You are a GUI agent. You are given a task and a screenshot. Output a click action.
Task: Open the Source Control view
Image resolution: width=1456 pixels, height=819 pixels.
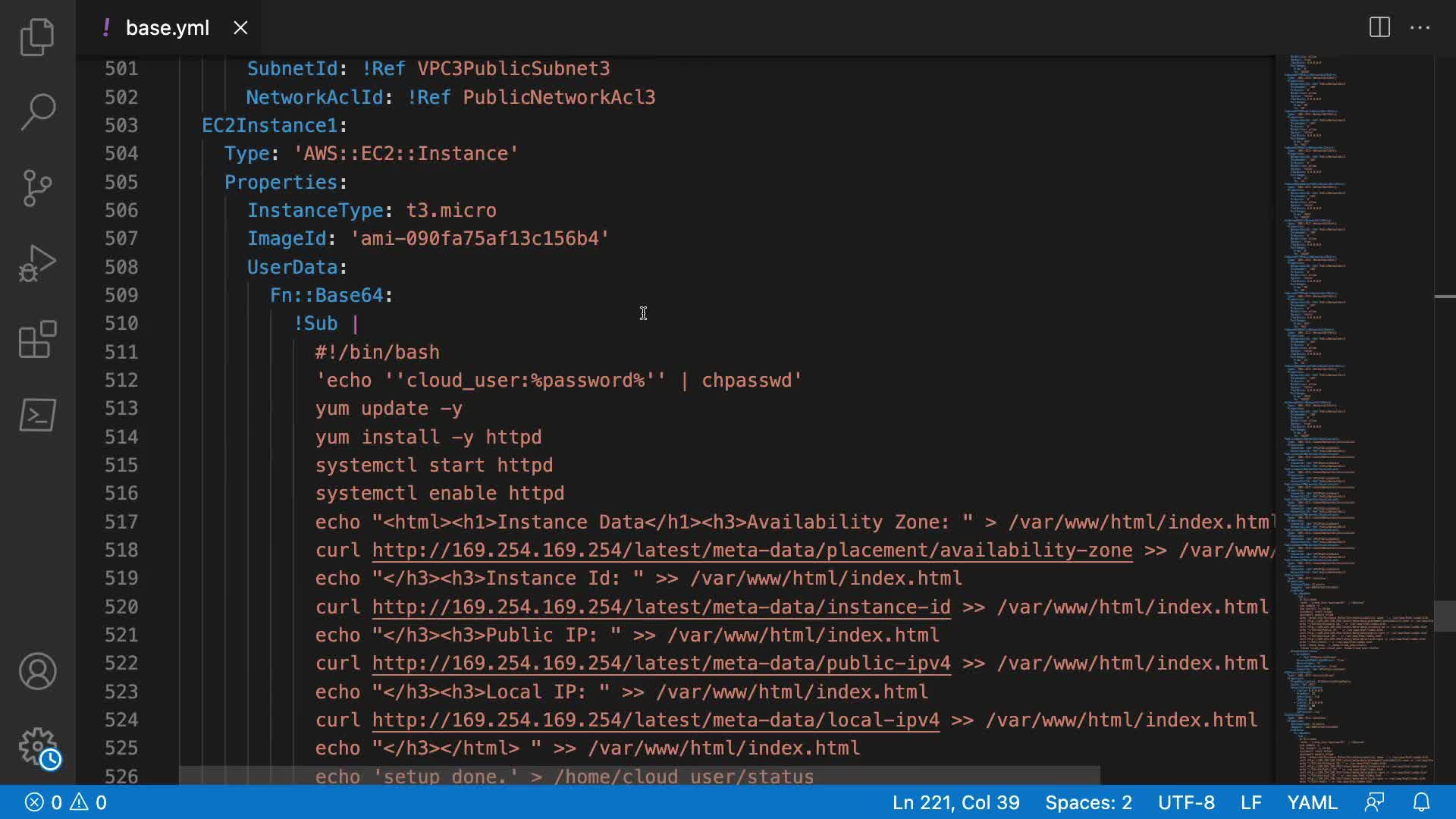click(37, 187)
